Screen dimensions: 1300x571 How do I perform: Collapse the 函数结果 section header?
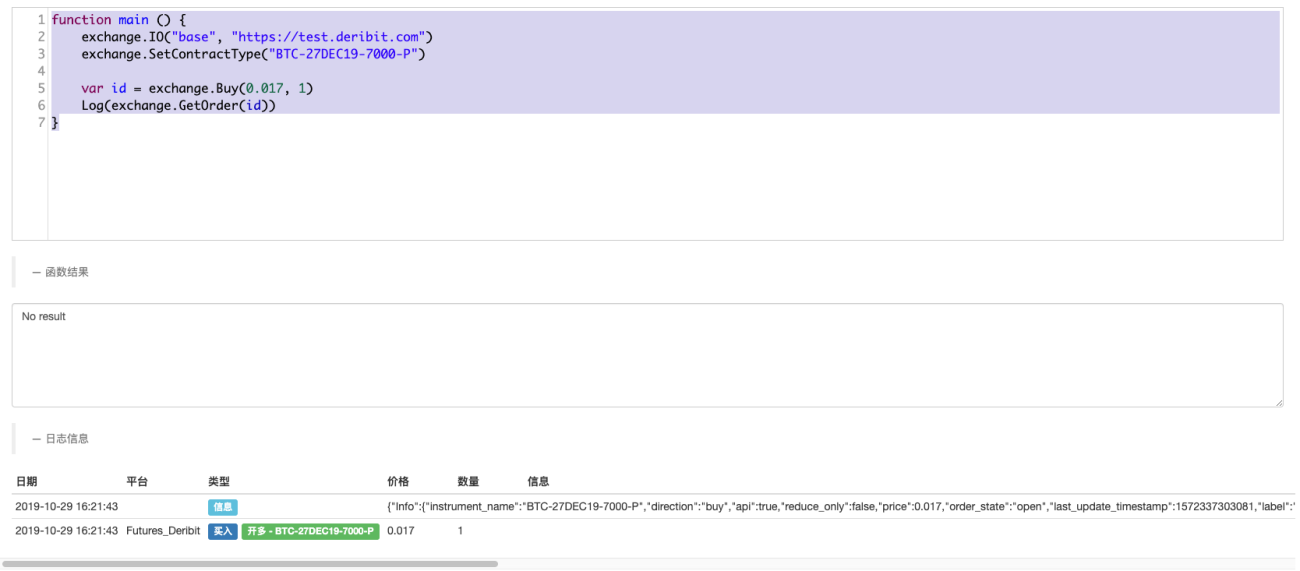pyautogui.click(x=60, y=272)
